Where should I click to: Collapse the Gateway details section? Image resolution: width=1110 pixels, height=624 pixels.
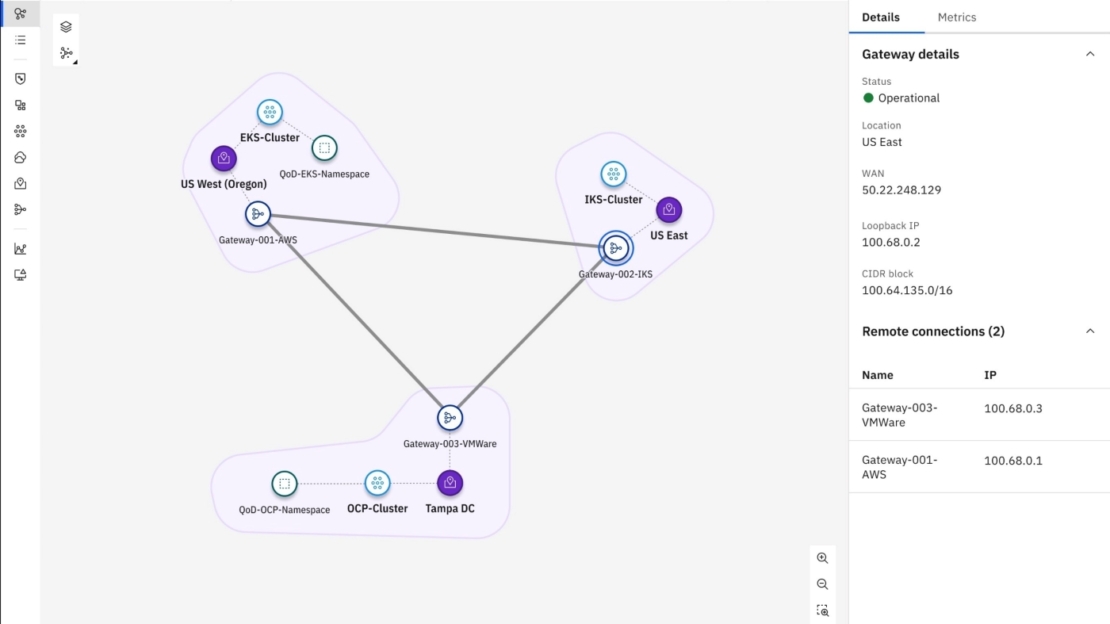click(x=1090, y=54)
